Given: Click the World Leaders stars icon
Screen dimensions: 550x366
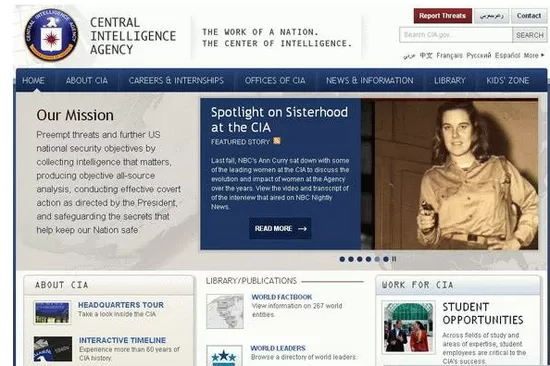Looking at the screenshot, I should (224, 356).
